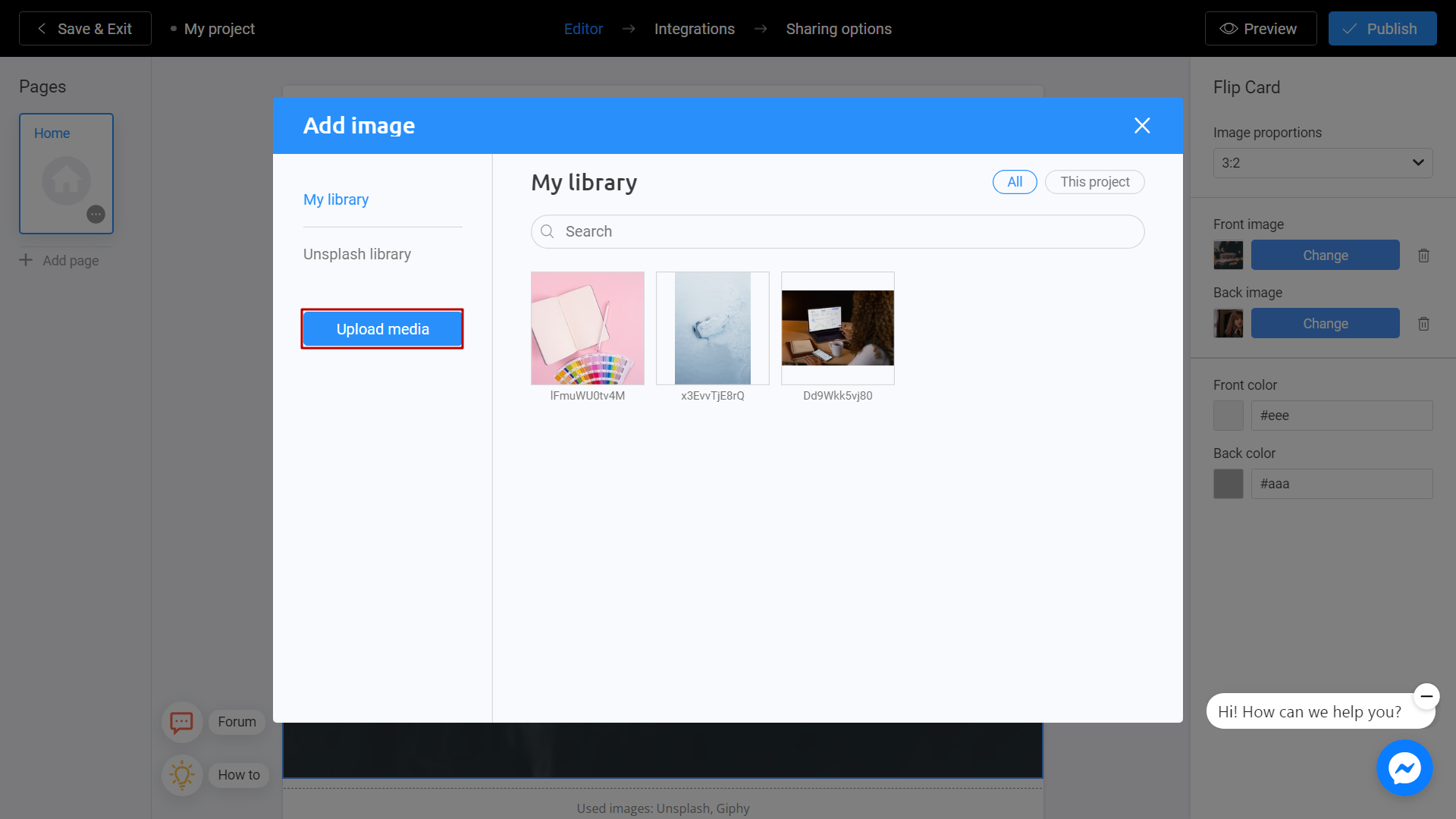
Task: Remove the Back image via the trash icon
Action: pyautogui.click(x=1423, y=324)
